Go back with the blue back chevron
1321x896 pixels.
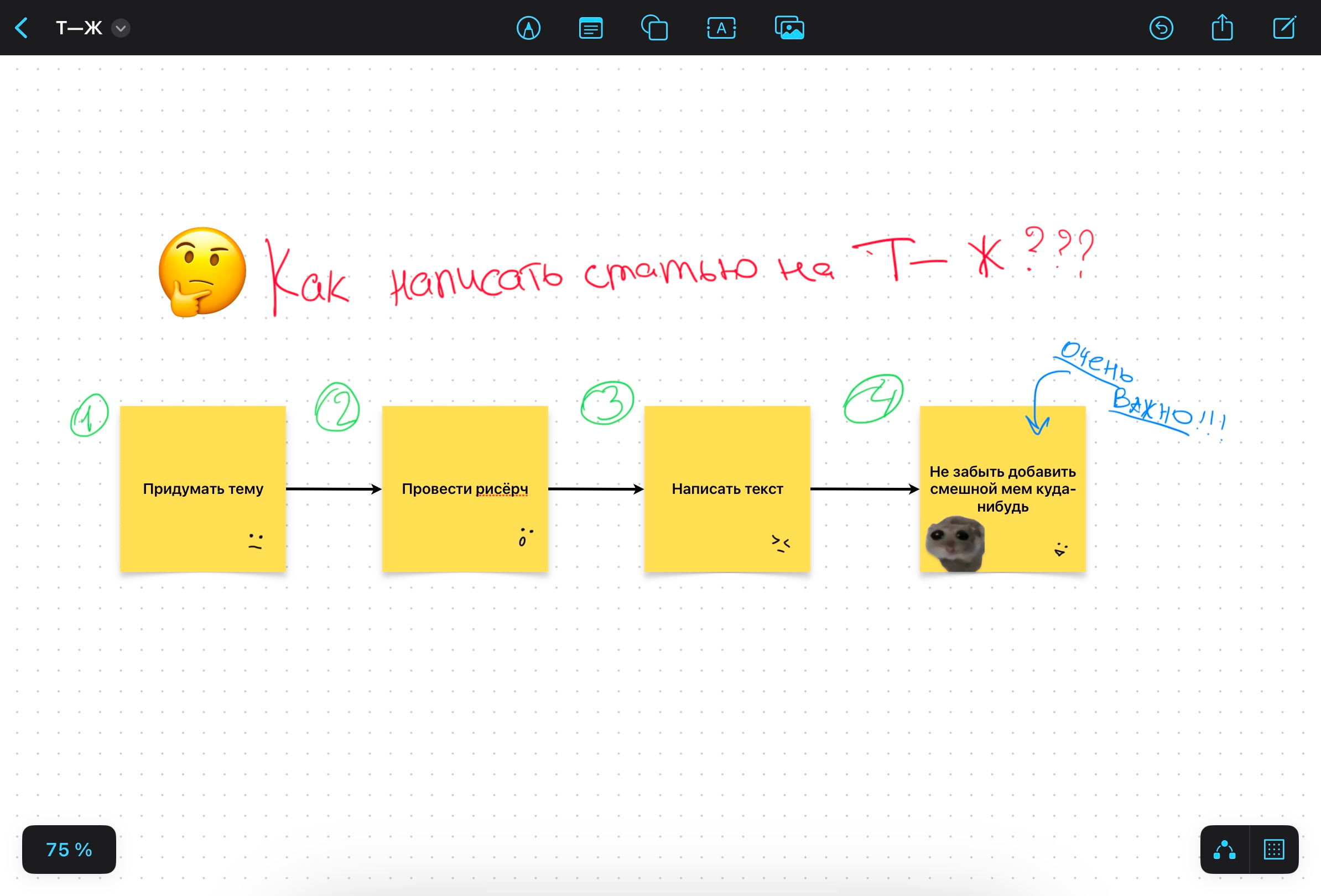click(22, 28)
